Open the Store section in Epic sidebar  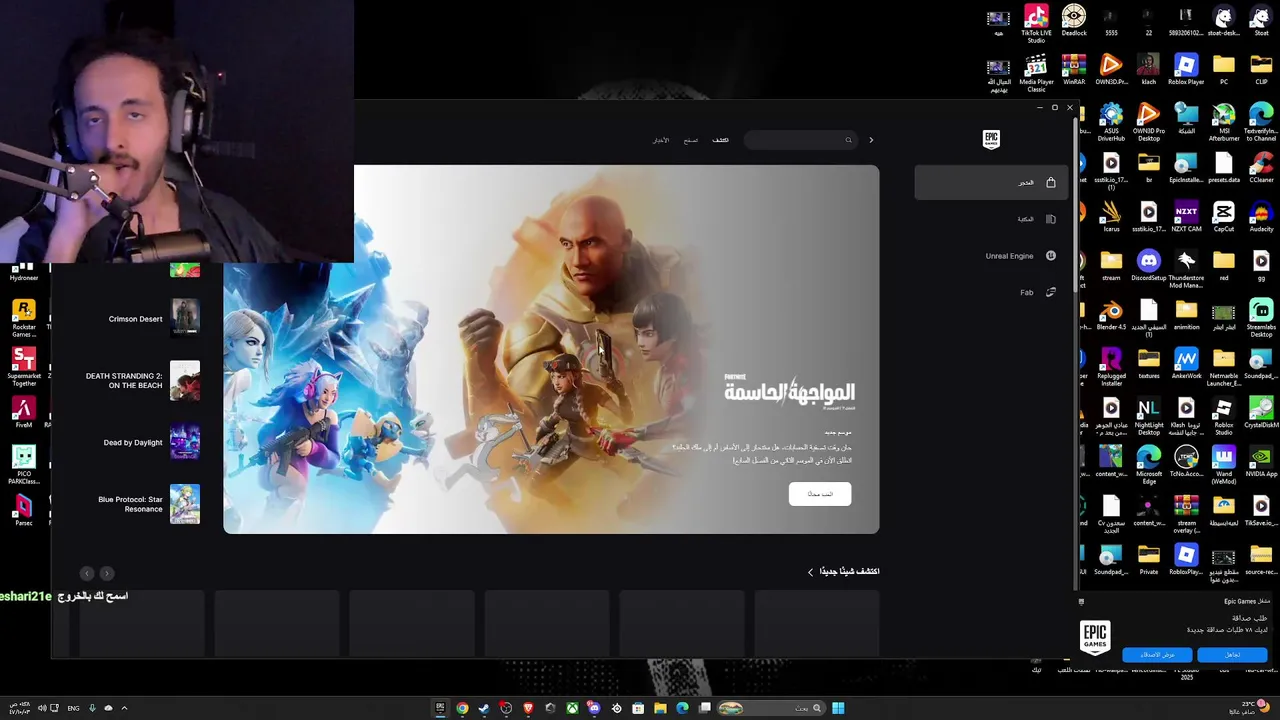coord(991,183)
